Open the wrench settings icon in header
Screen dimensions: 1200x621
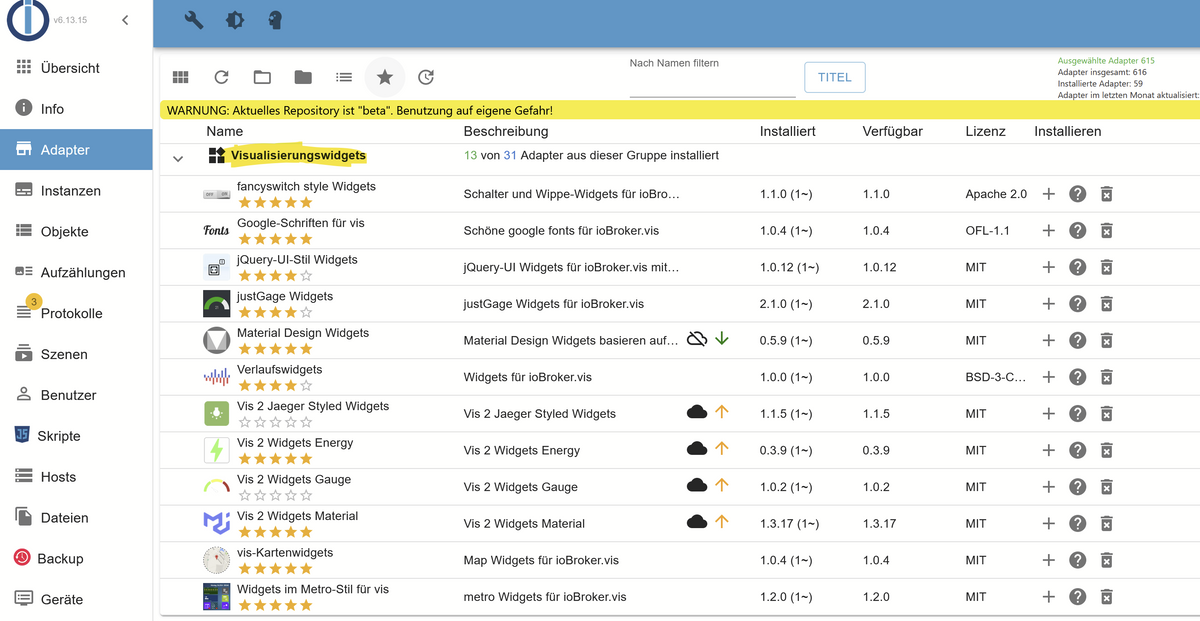point(195,20)
